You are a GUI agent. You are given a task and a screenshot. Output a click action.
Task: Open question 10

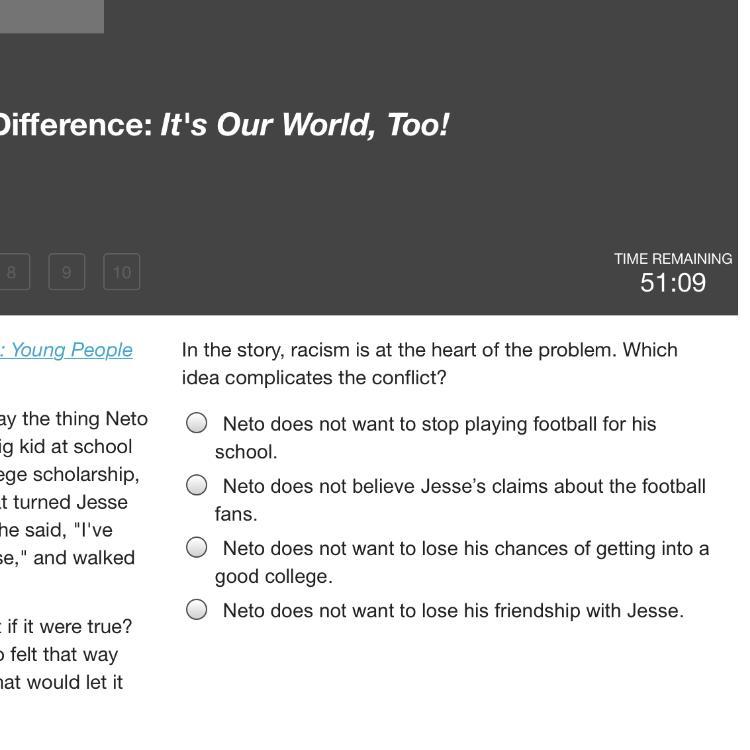click(x=122, y=272)
